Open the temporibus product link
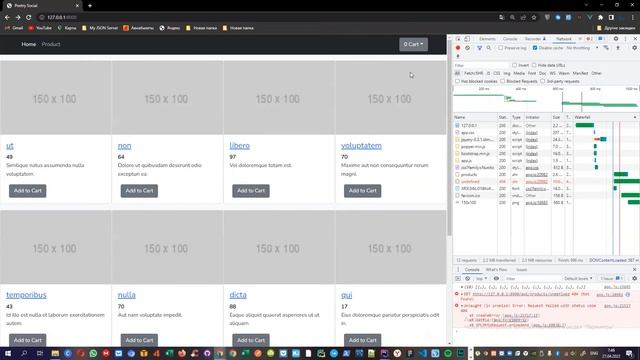 [26, 295]
